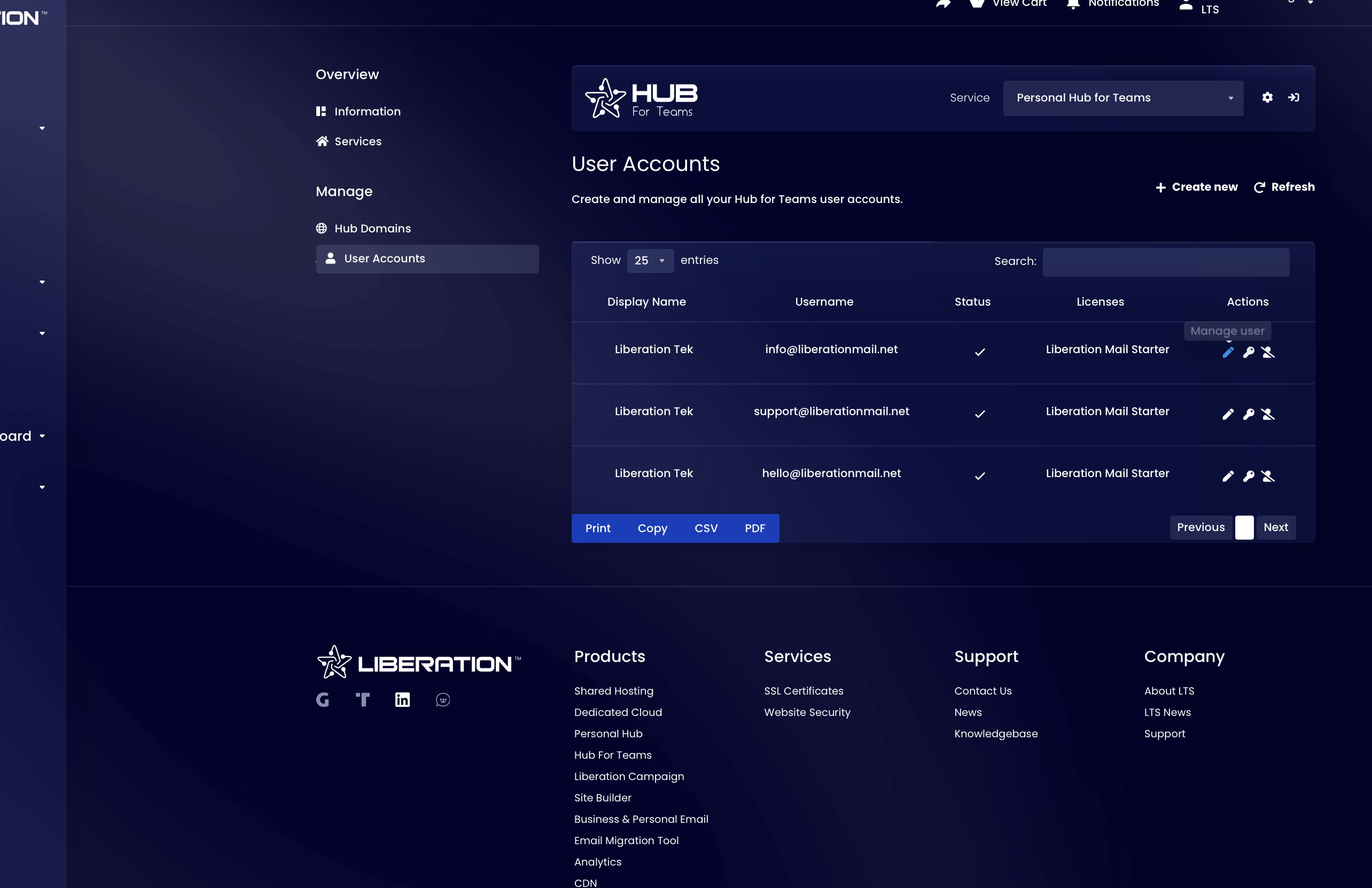1372x888 pixels.
Task: Click the LTS user profile icon
Action: [1186, 5]
